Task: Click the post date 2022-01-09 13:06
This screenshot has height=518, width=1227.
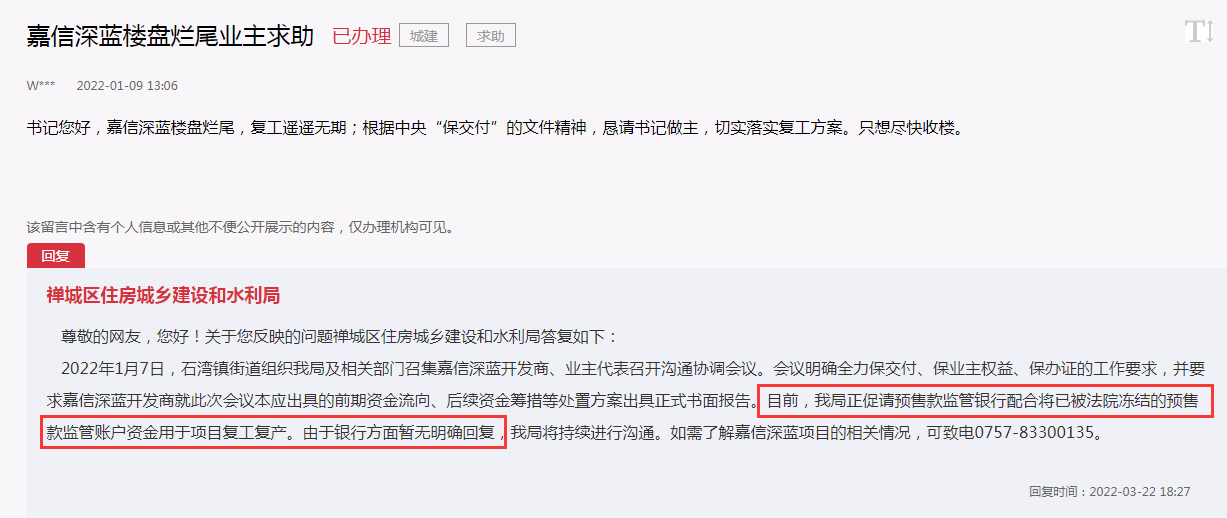Action: [127, 86]
